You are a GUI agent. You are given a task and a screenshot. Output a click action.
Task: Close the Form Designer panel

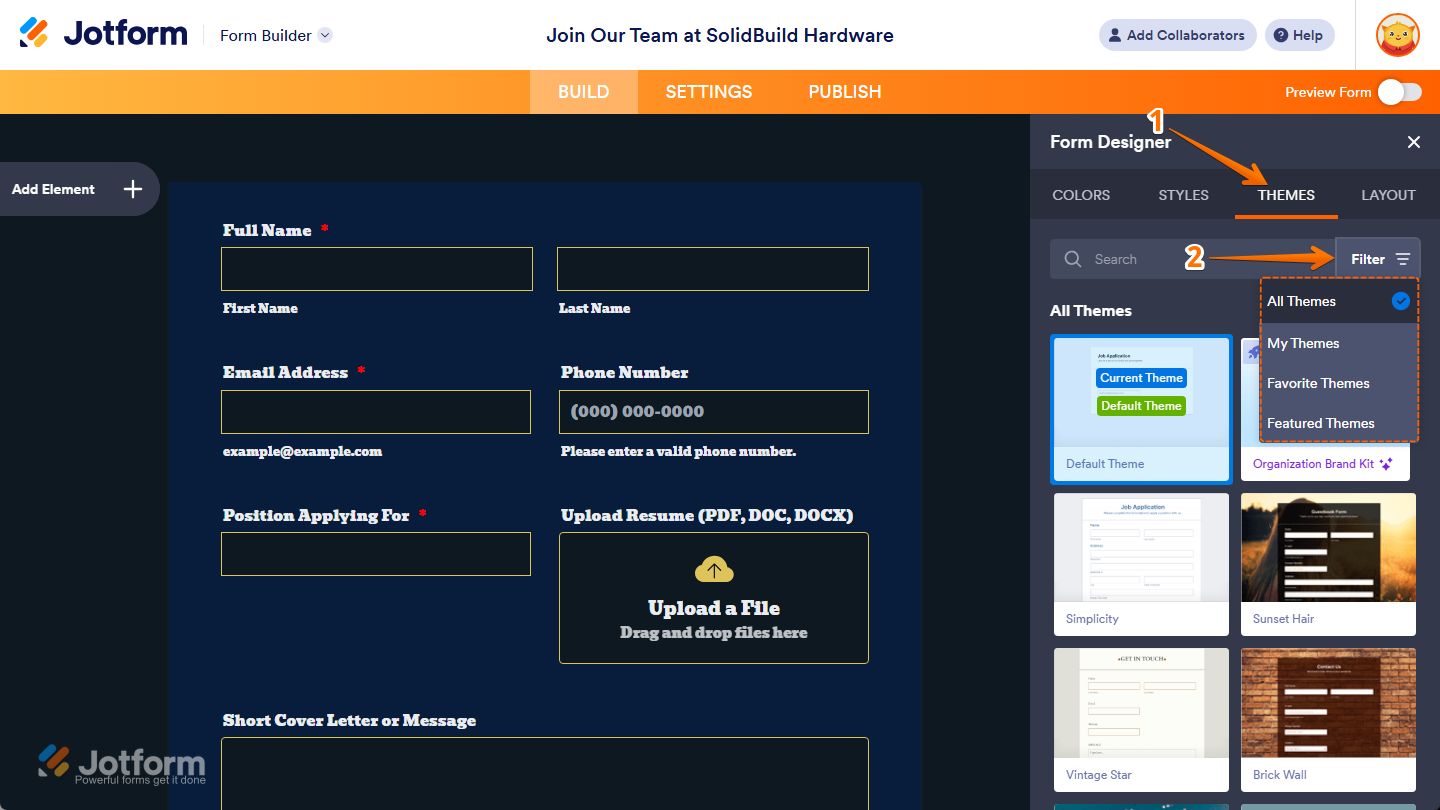(1413, 142)
